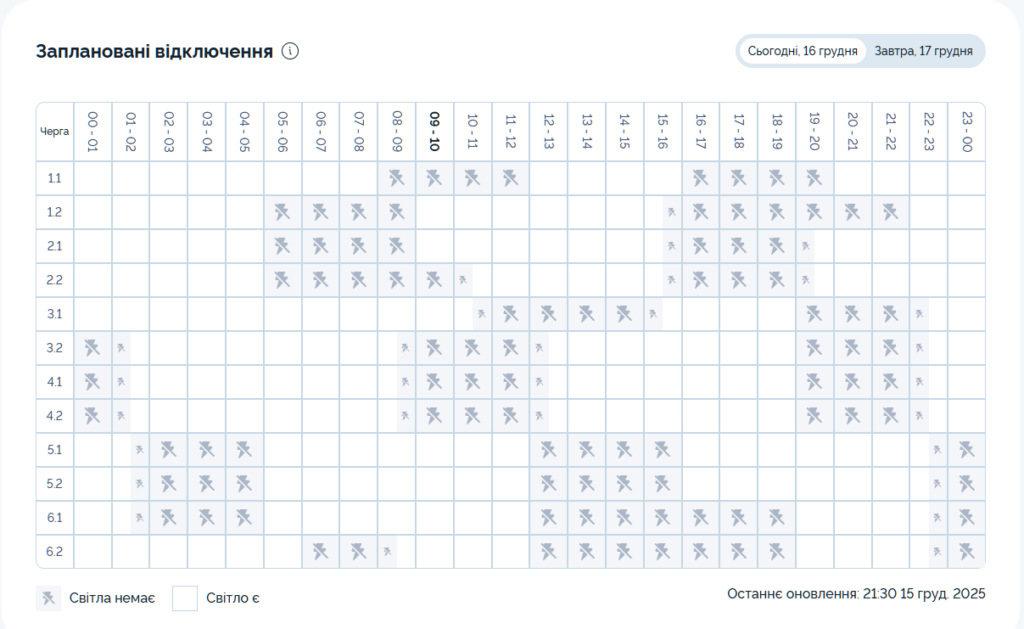Screen dimensions: 1024x629
Task: Click the Світло є legend box
Action: pos(185,598)
